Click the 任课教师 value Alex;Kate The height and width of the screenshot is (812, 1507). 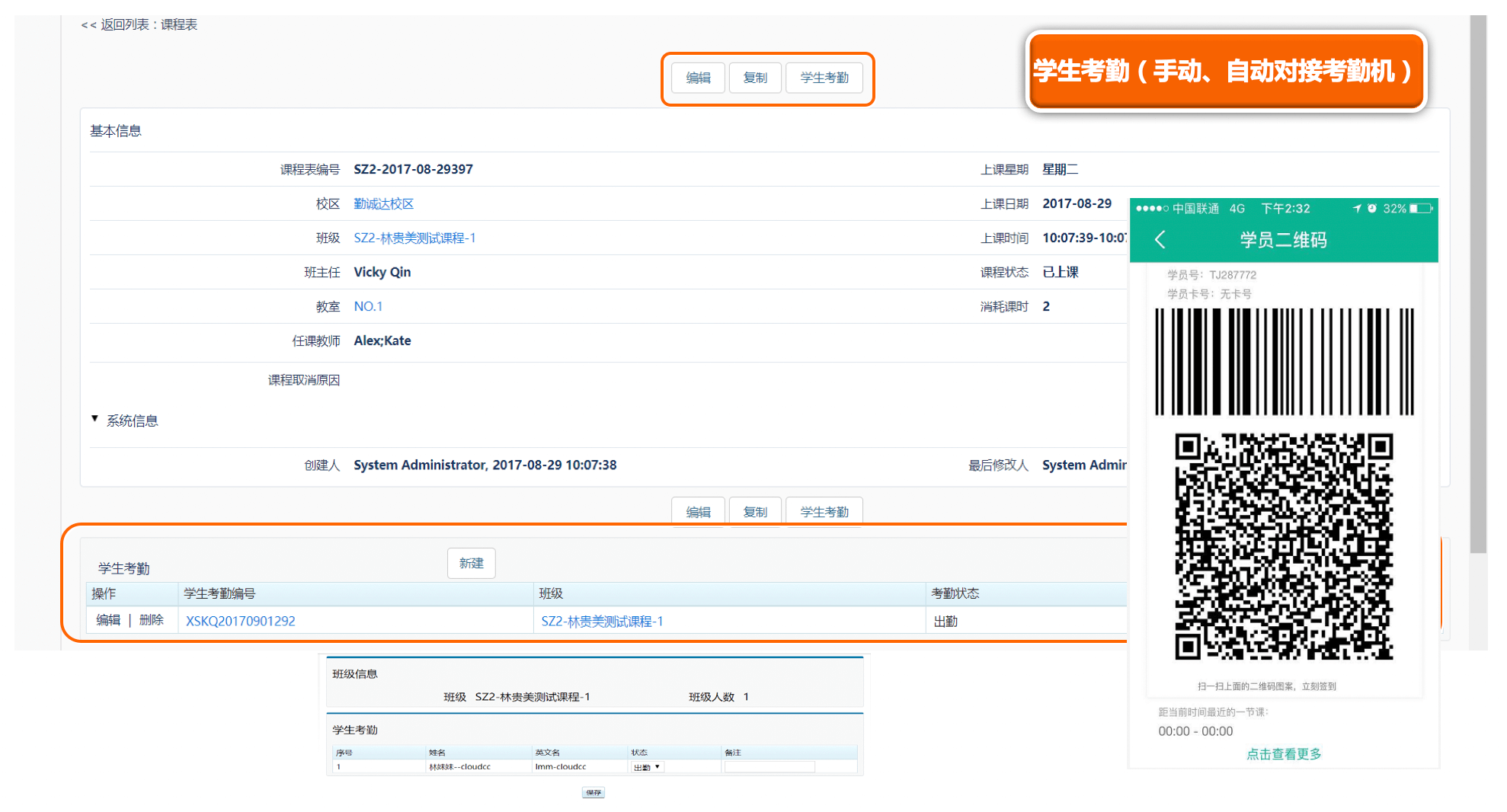pos(382,340)
